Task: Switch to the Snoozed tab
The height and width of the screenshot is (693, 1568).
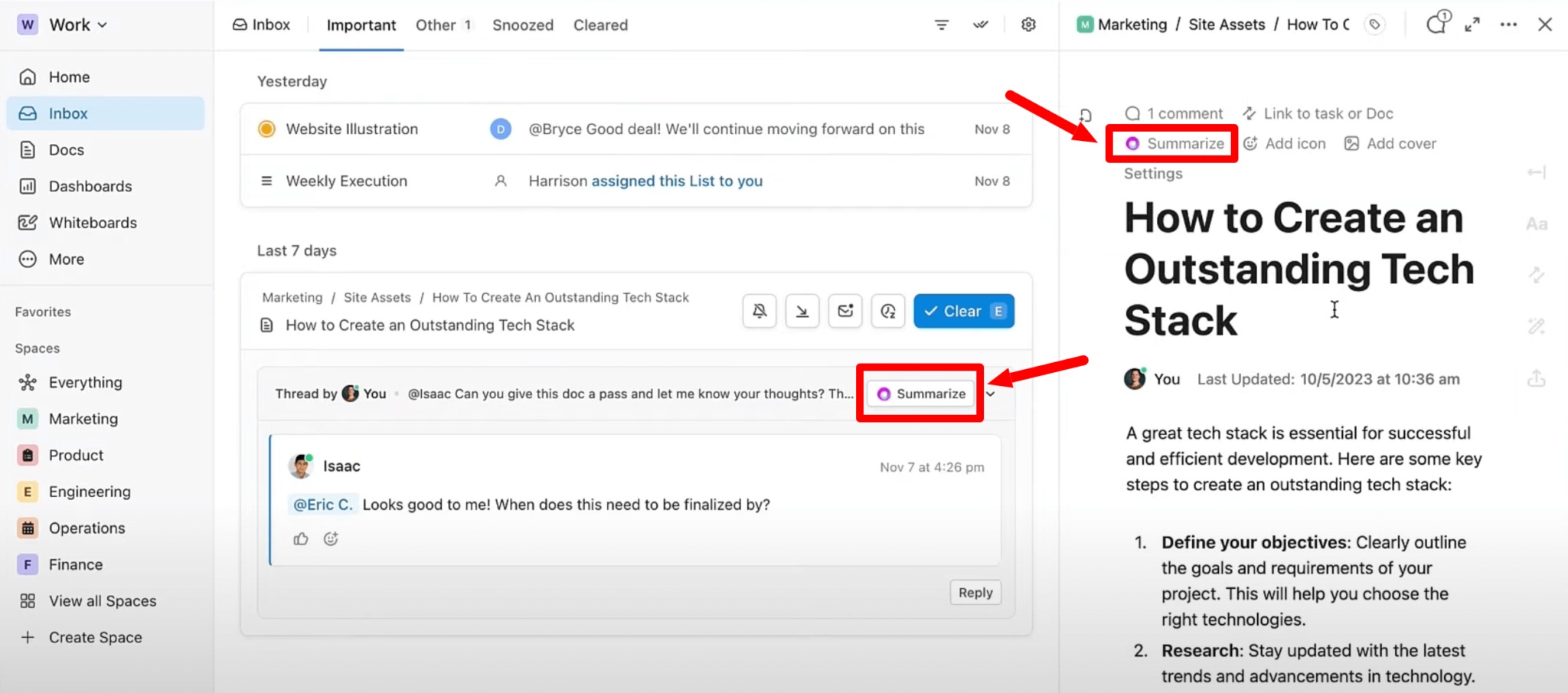Action: [523, 25]
